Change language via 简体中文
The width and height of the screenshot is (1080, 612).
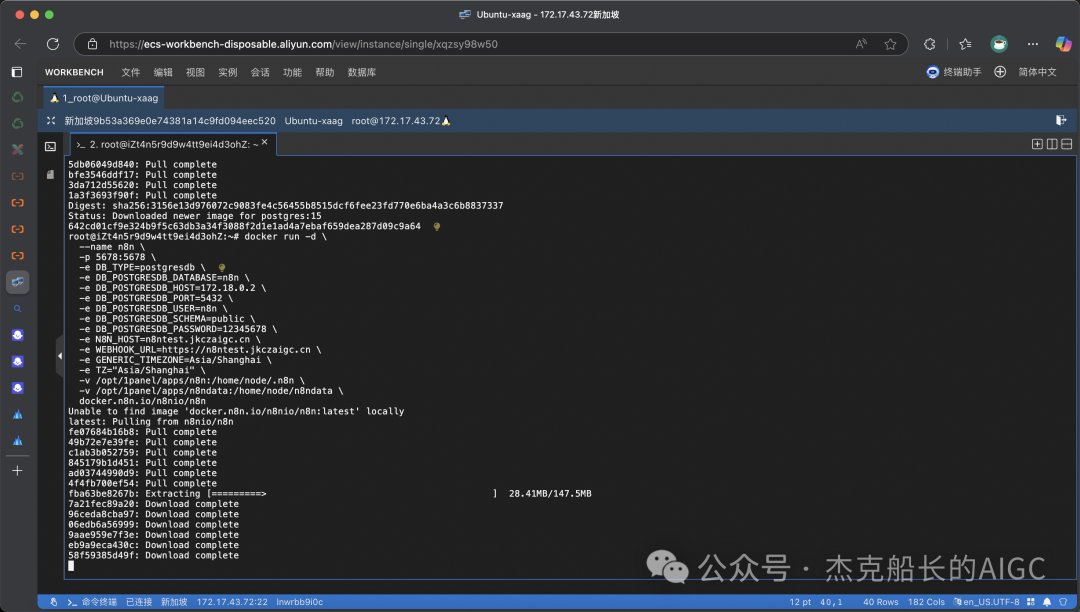tap(1037, 72)
